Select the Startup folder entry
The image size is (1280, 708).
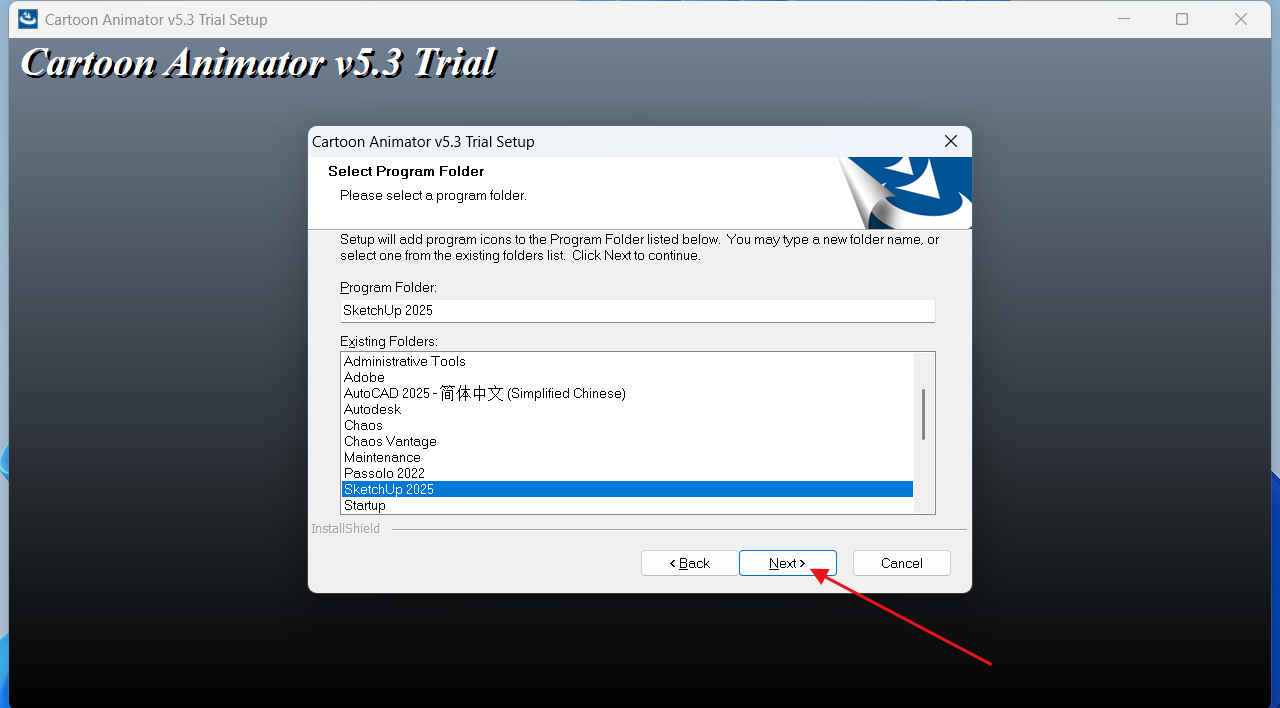coord(627,505)
